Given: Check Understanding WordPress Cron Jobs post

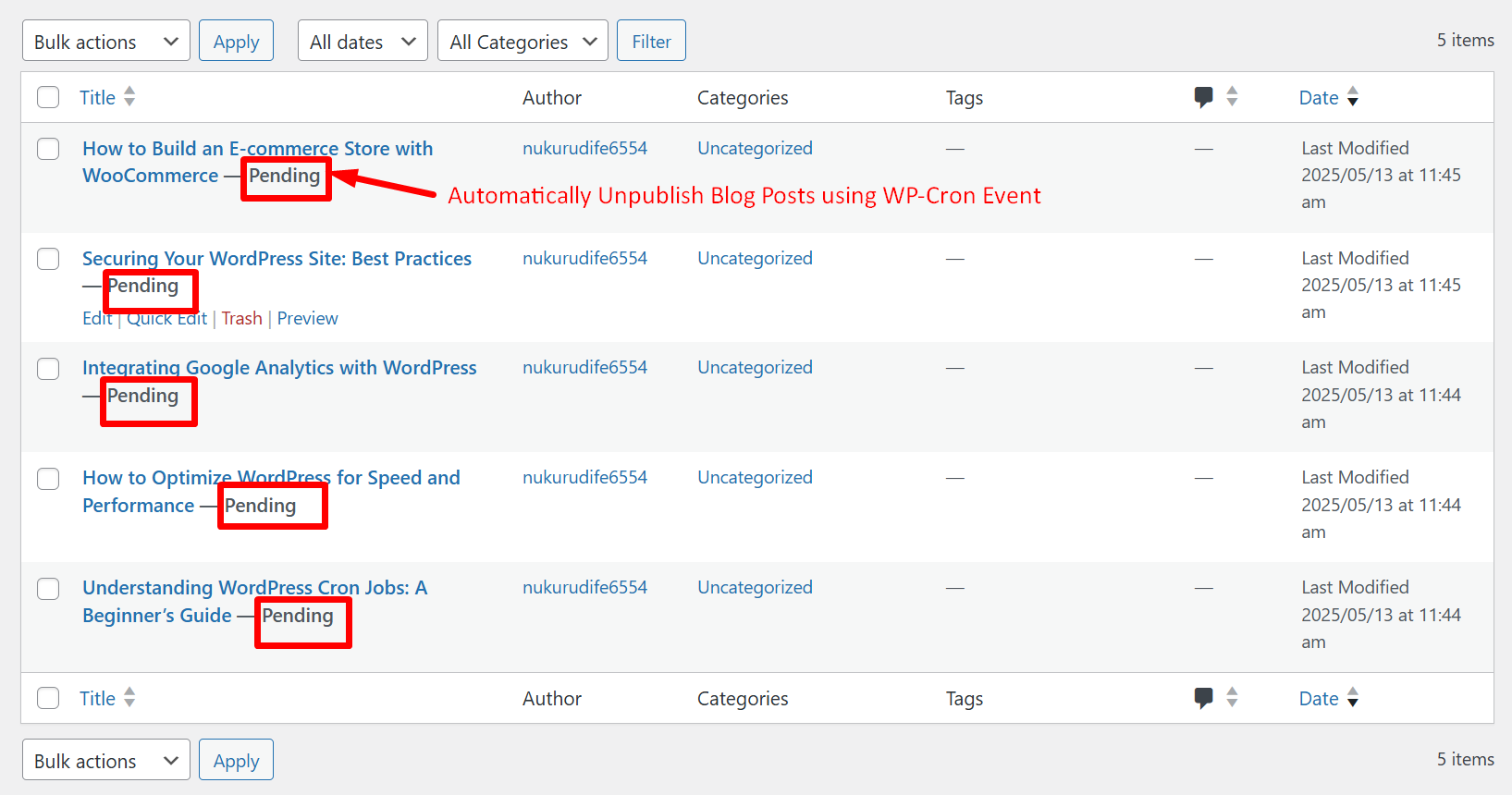Looking at the screenshot, I should [x=48, y=589].
